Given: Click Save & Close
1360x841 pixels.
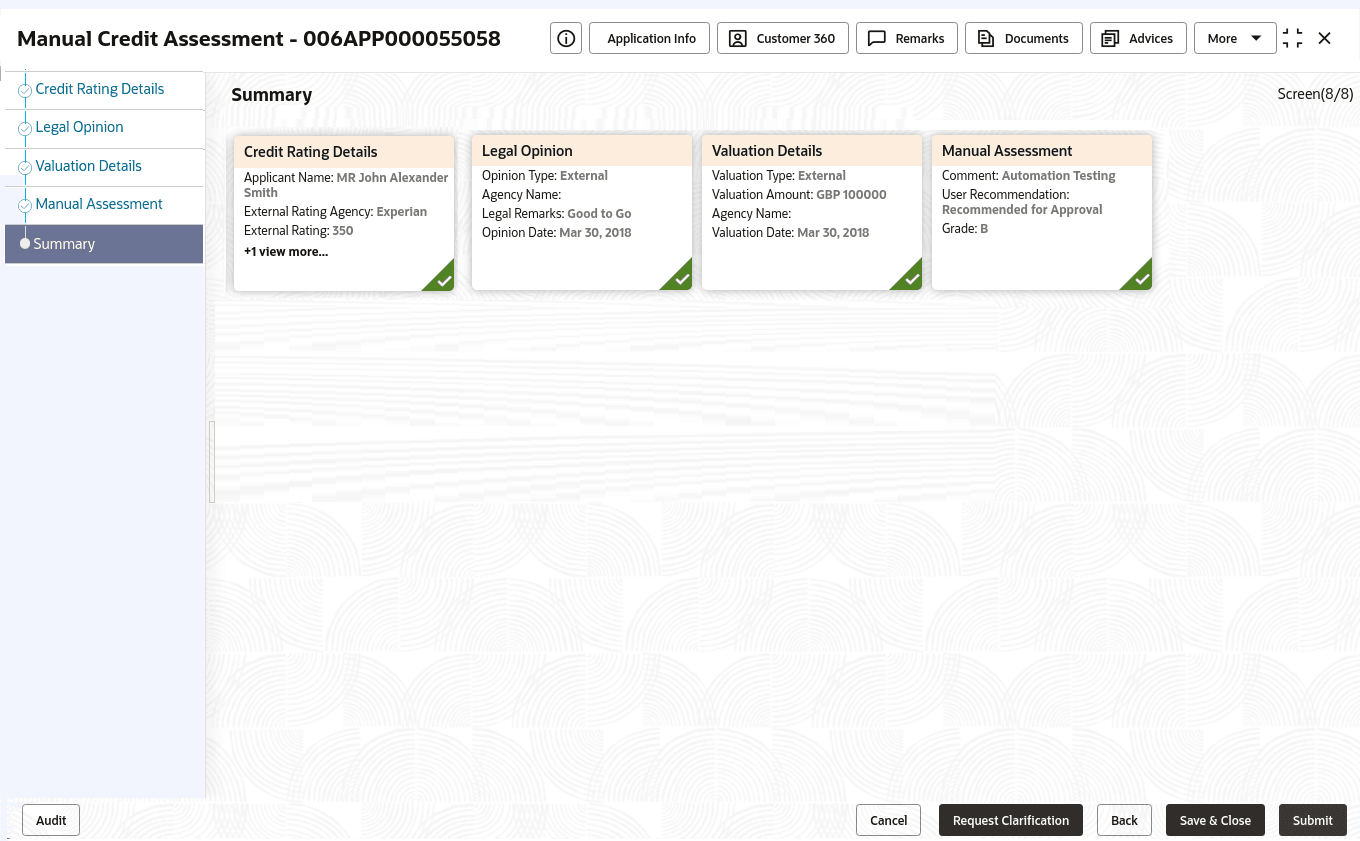Looking at the screenshot, I should tap(1215, 820).
